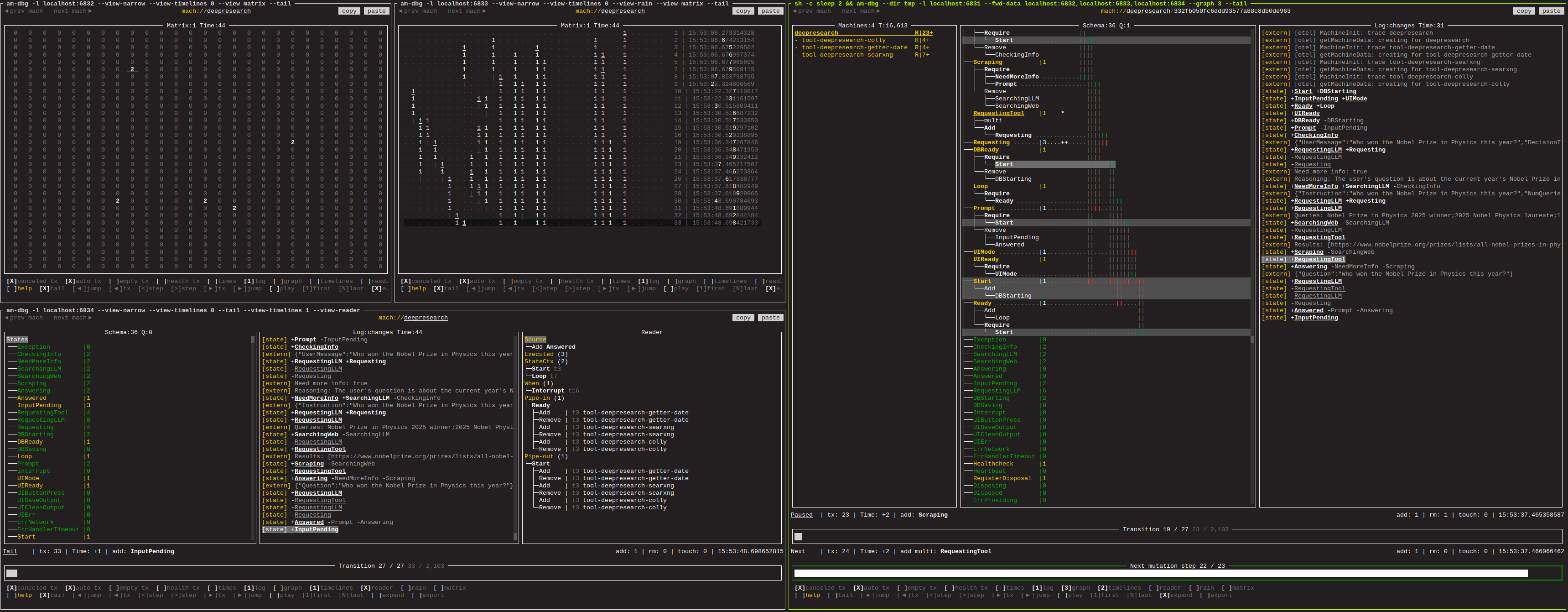Collapse the RequestingTool tree node in Schema

(x=998, y=113)
